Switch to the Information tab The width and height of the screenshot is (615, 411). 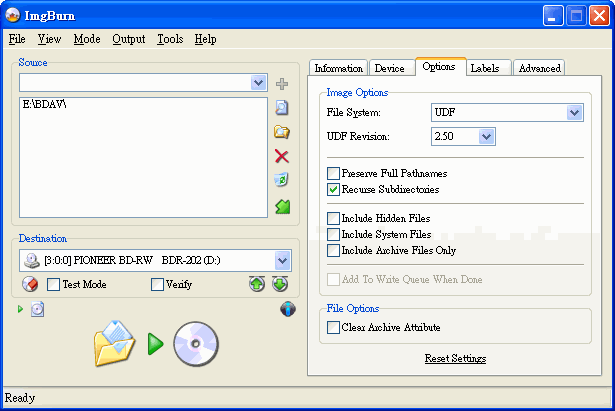coord(338,68)
